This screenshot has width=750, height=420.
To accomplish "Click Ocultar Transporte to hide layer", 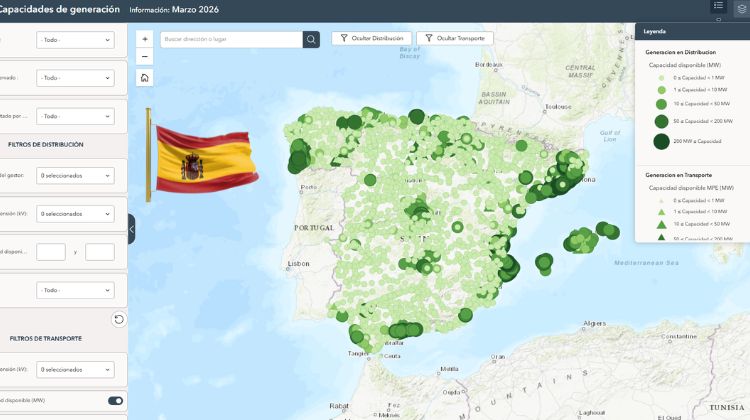I will (x=454, y=38).
